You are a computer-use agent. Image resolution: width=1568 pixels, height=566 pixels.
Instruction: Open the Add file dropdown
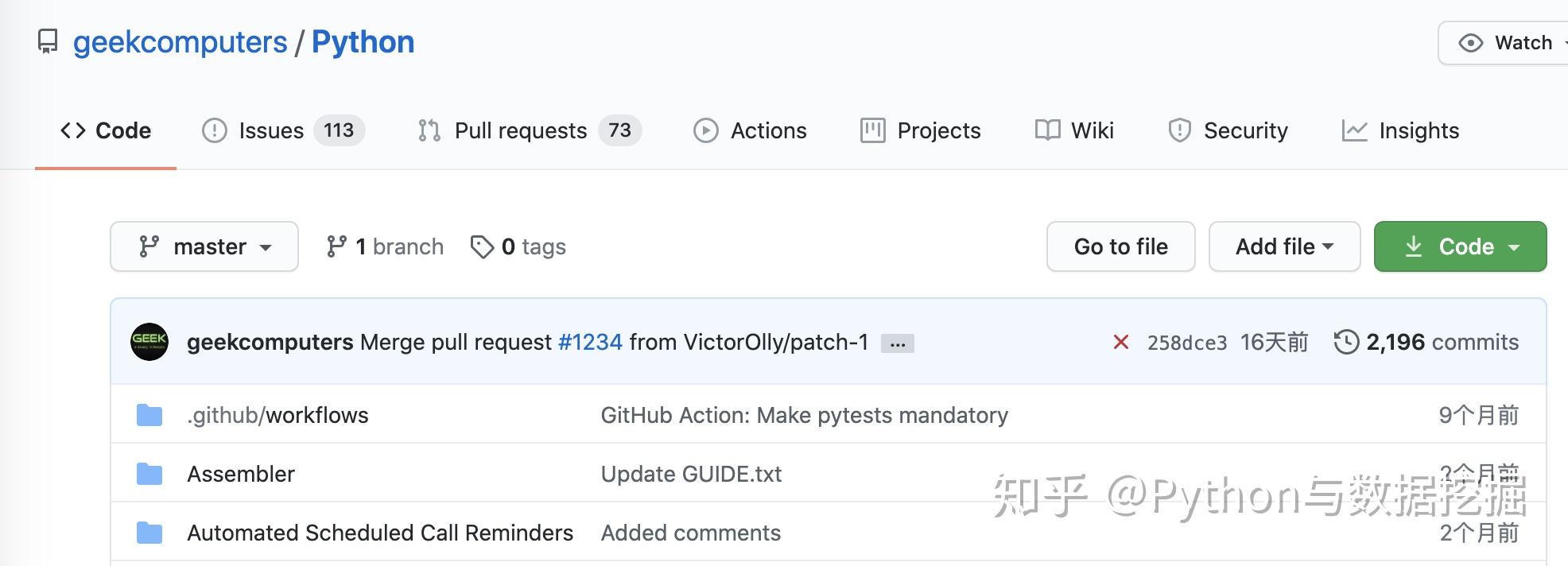1284,246
